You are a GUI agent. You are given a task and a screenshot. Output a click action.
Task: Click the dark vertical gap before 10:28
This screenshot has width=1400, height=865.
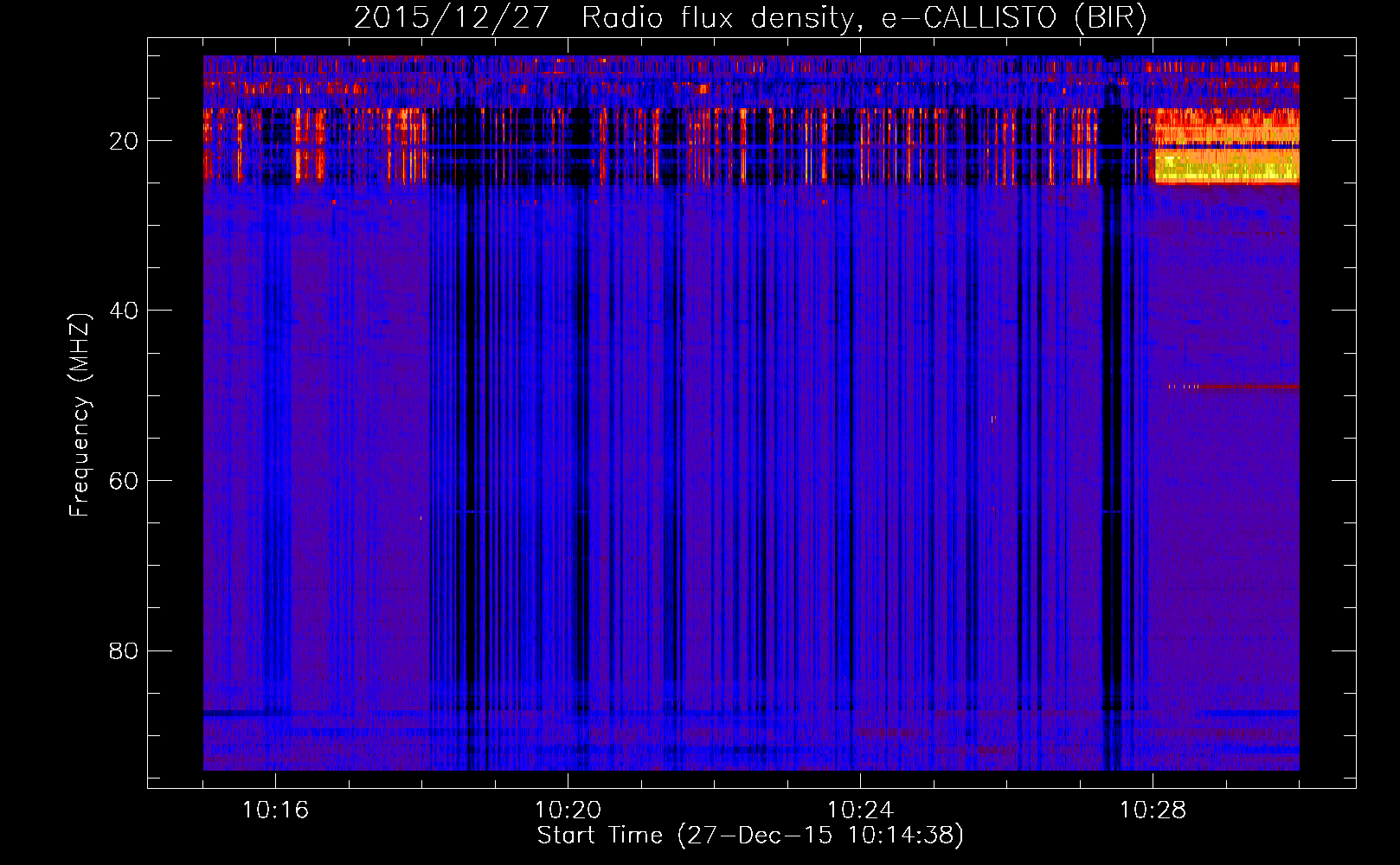pos(1112,413)
